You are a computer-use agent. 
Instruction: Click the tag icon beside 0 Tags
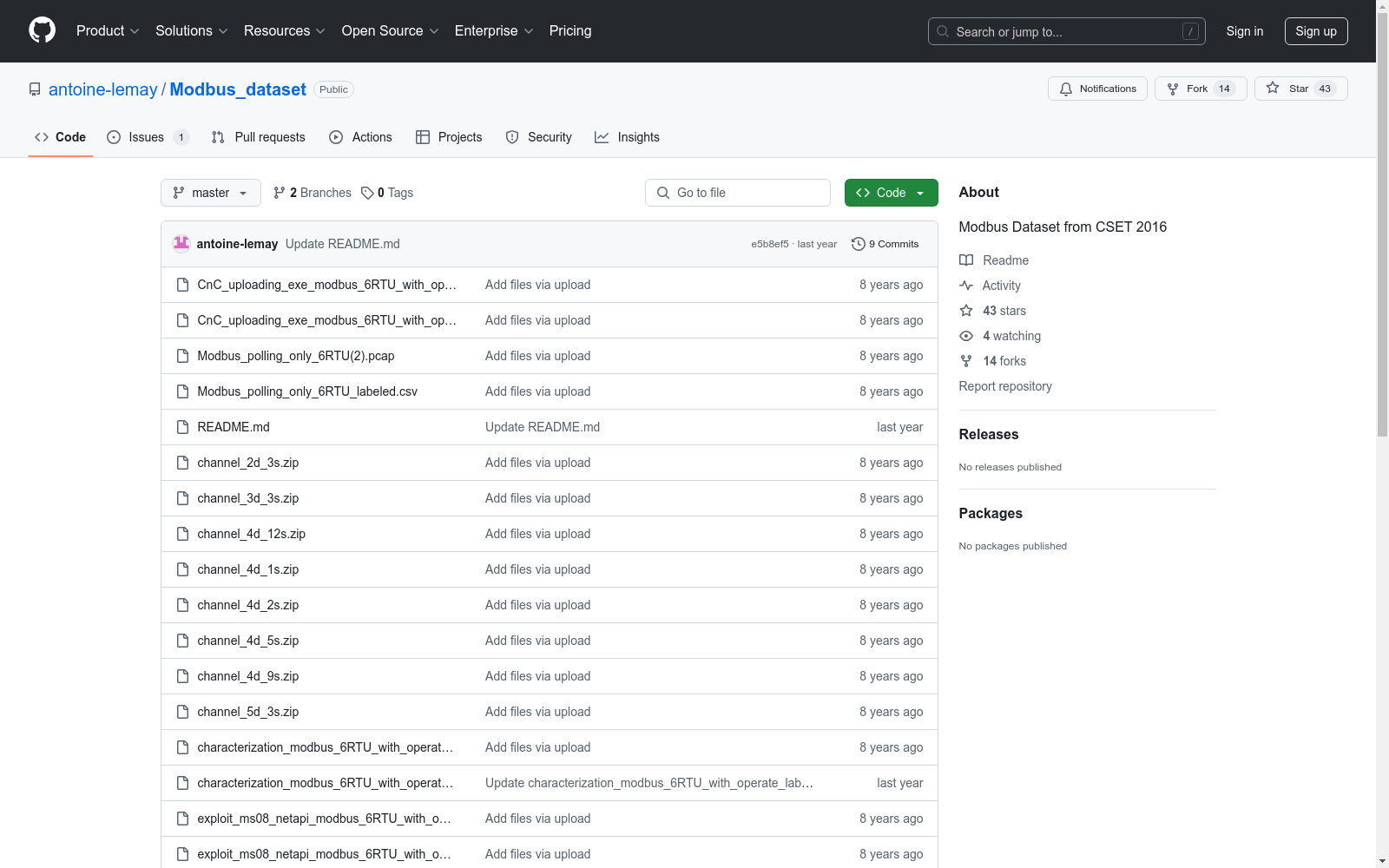[367, 193]
